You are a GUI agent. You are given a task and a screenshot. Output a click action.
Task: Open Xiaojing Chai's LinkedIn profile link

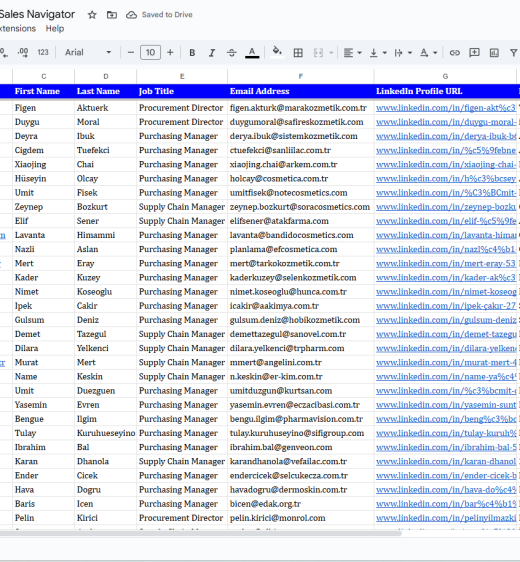point(445,165)
